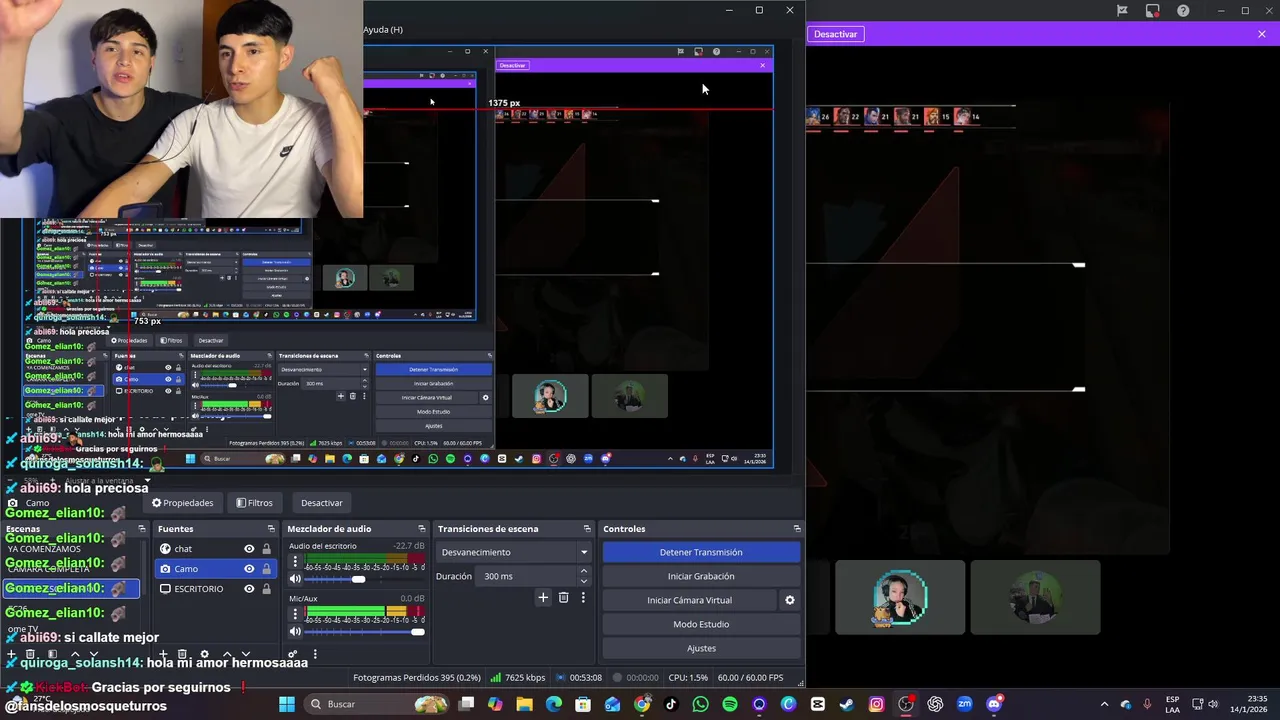Open advanced audio properties gears icon
Screen dimensions: 1280x720
coord(295,654)
